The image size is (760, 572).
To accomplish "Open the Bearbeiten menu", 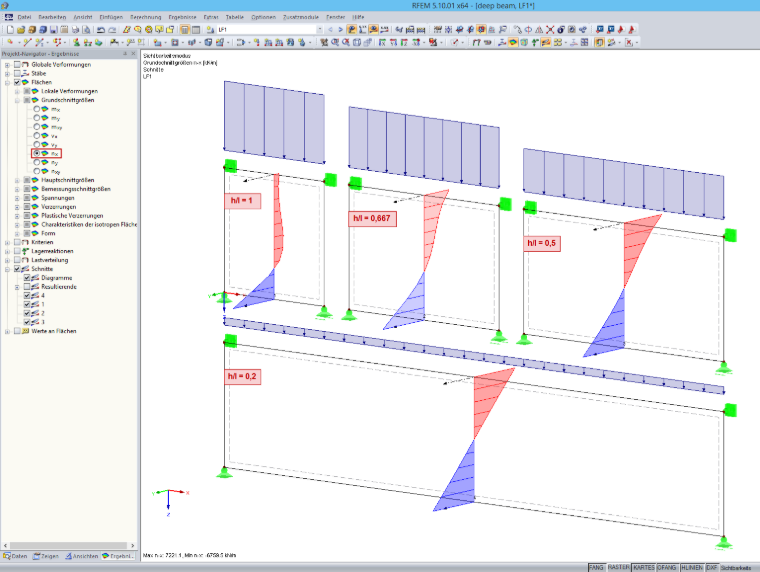I will pos(52,17).
